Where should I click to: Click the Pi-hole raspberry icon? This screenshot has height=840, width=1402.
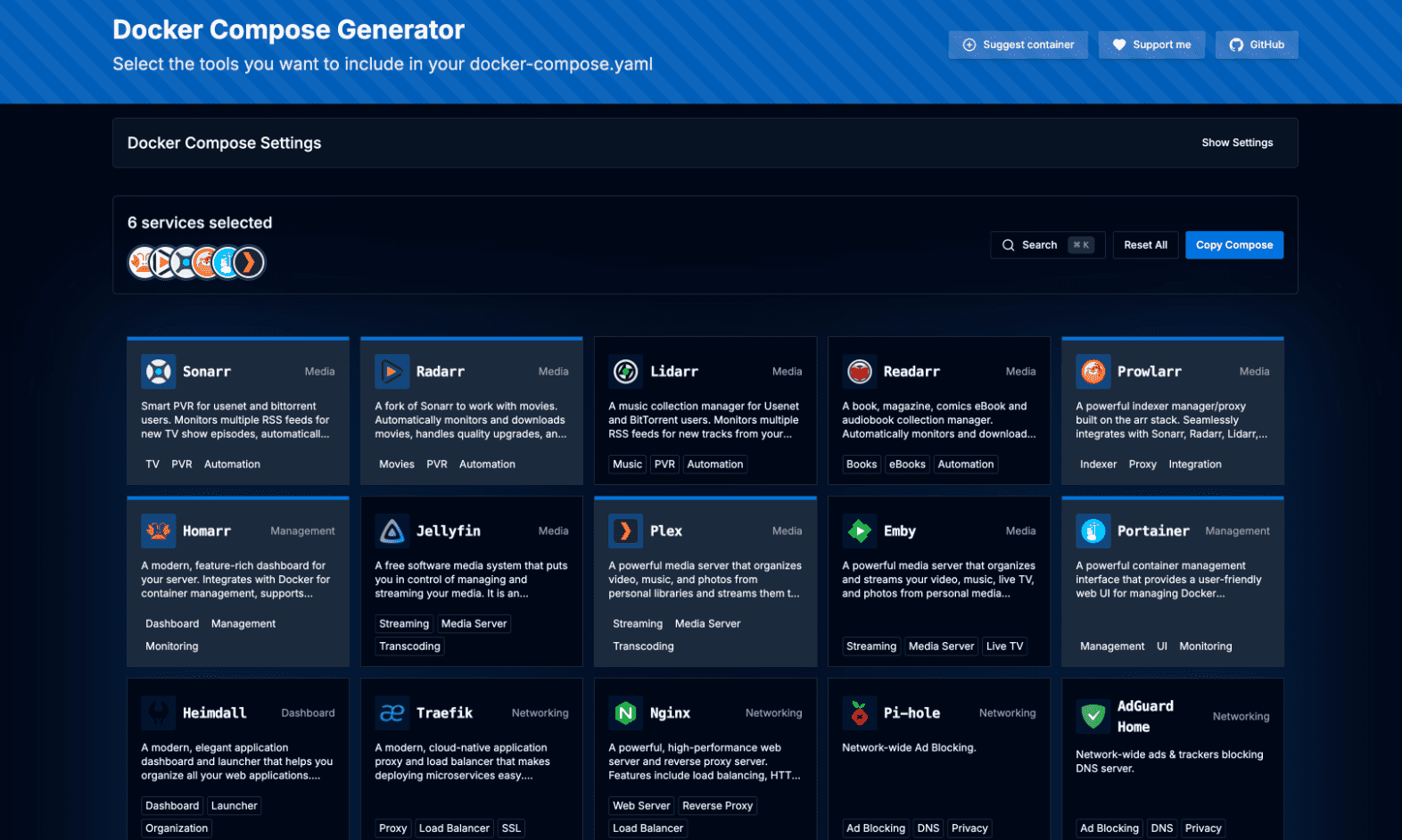860,712
